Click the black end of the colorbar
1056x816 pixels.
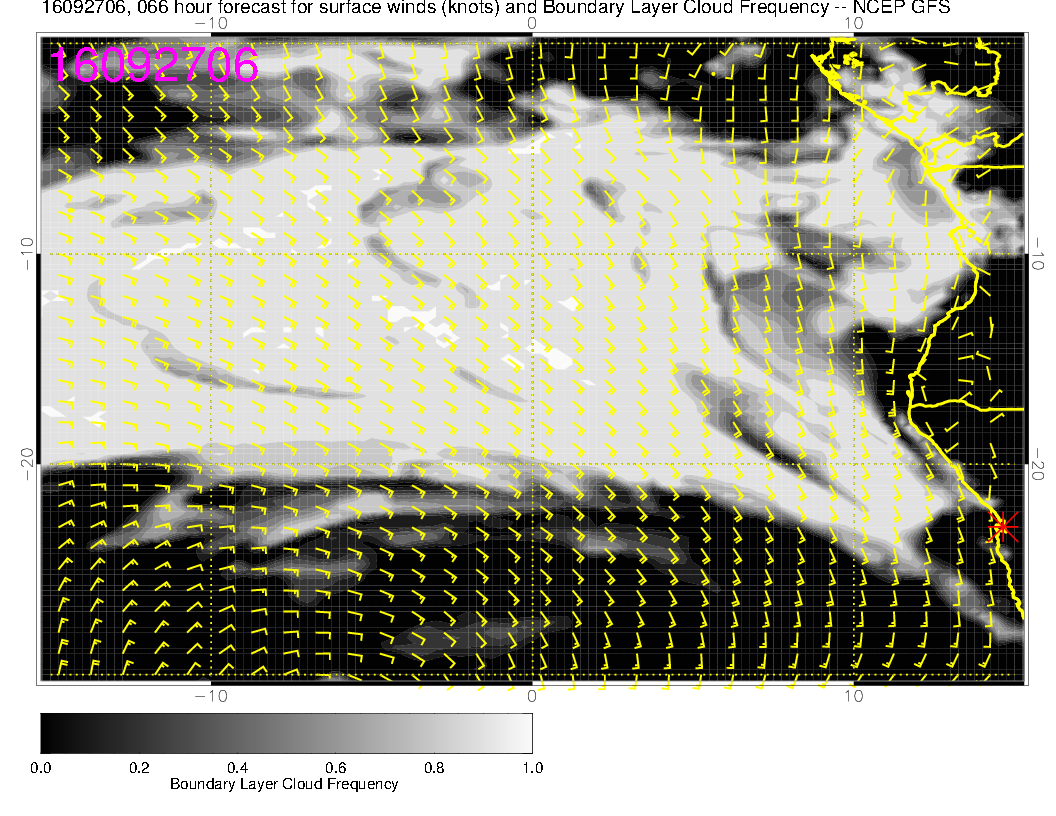47,732
